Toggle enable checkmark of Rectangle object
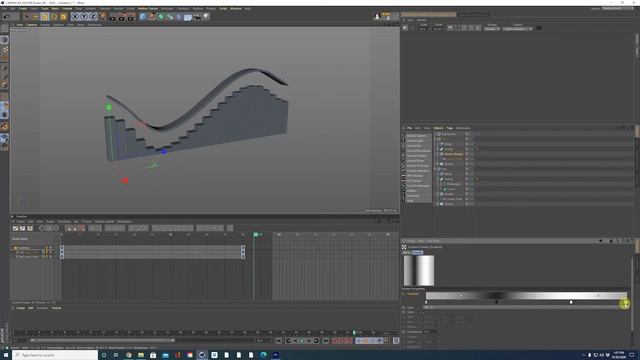 (472, 184)
